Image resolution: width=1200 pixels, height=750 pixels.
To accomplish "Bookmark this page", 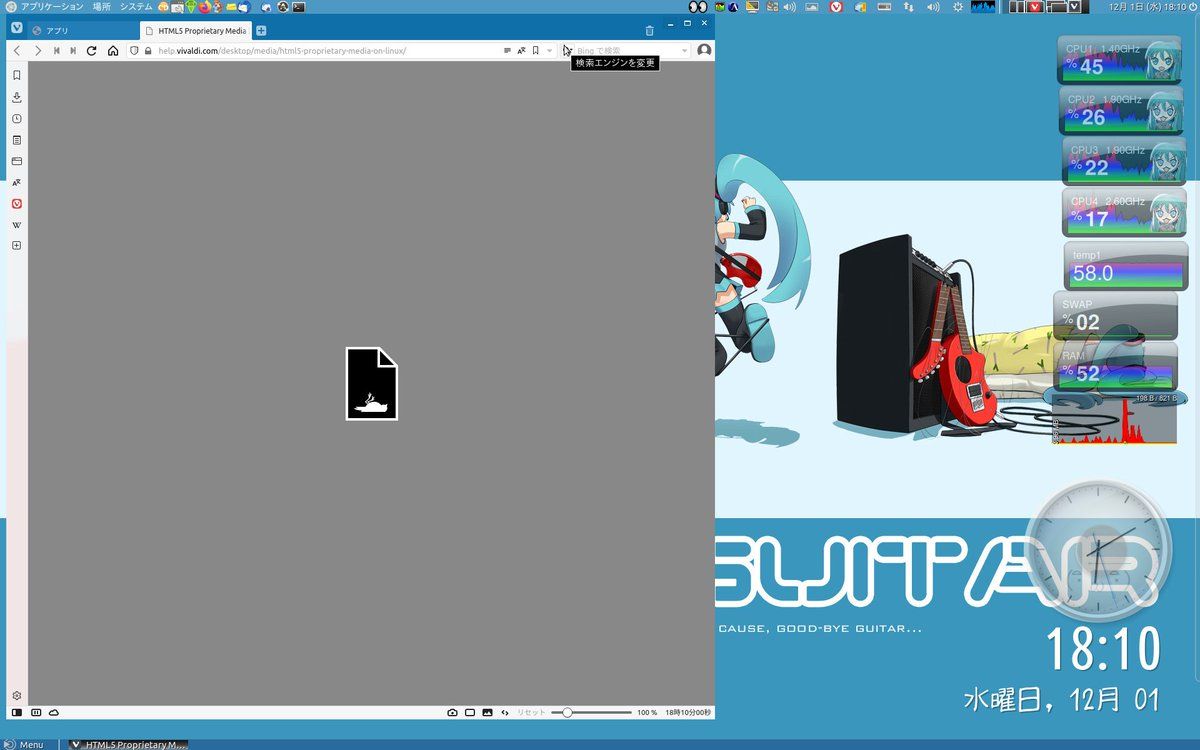I will [x=536, y=50].
